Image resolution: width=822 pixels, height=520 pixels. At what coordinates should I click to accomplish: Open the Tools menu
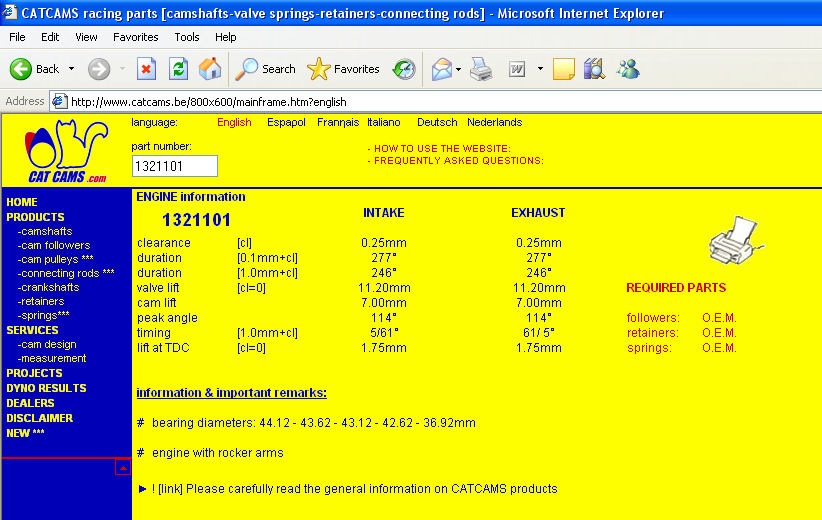pos(187,37)
